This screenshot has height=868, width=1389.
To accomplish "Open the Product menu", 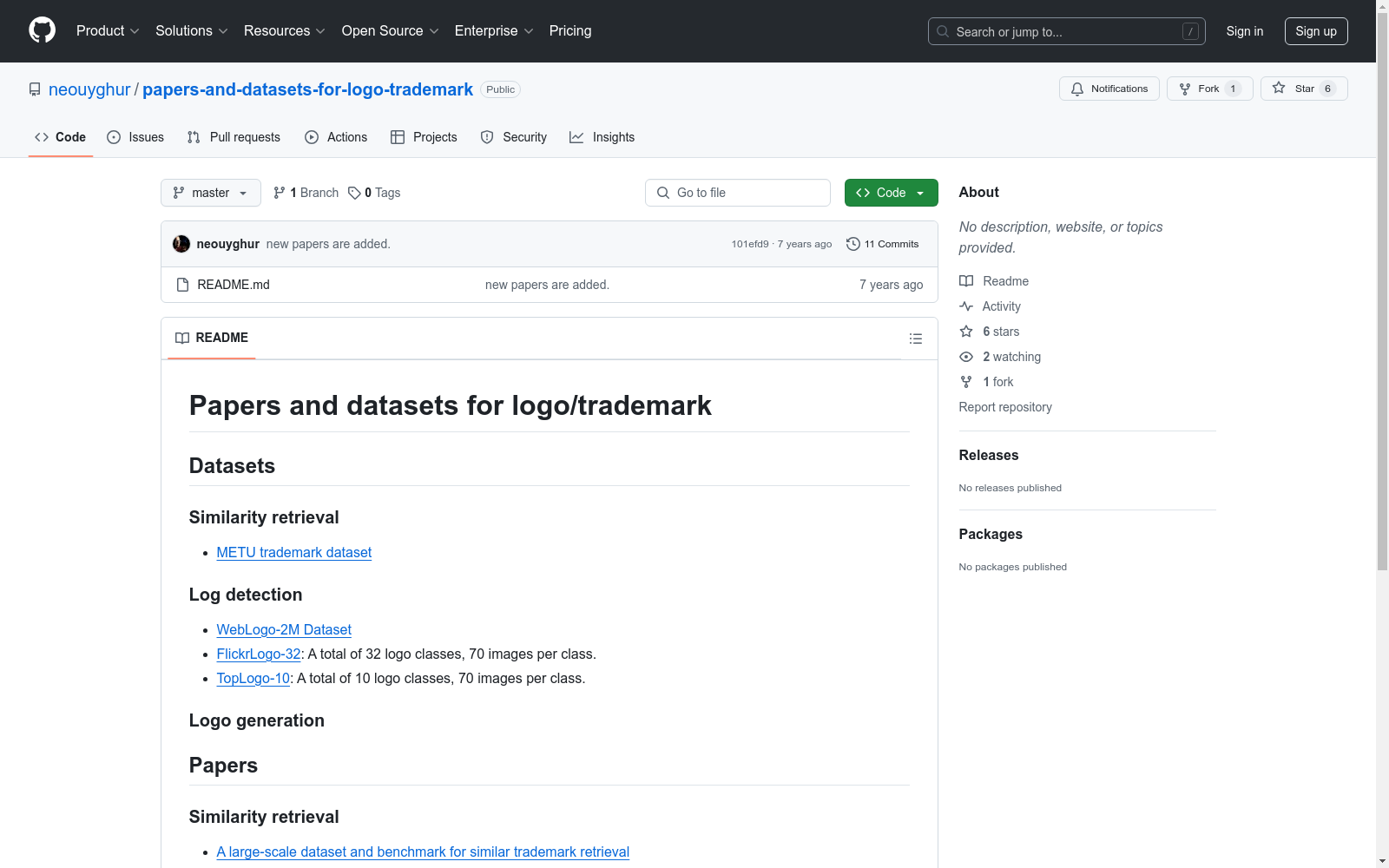I will 108,31.
